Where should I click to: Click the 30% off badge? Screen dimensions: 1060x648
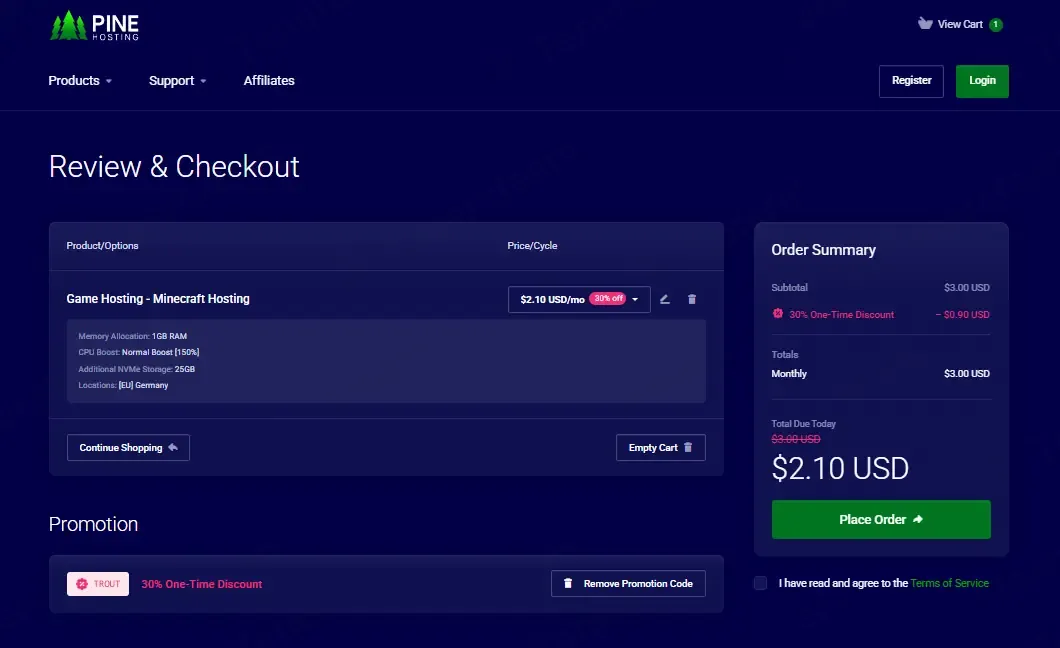point(608,299)
